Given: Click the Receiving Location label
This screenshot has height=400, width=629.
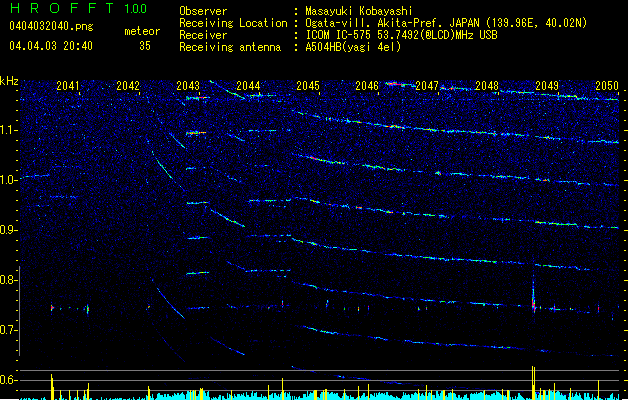Looking at the screenshot, I should 233,23.
